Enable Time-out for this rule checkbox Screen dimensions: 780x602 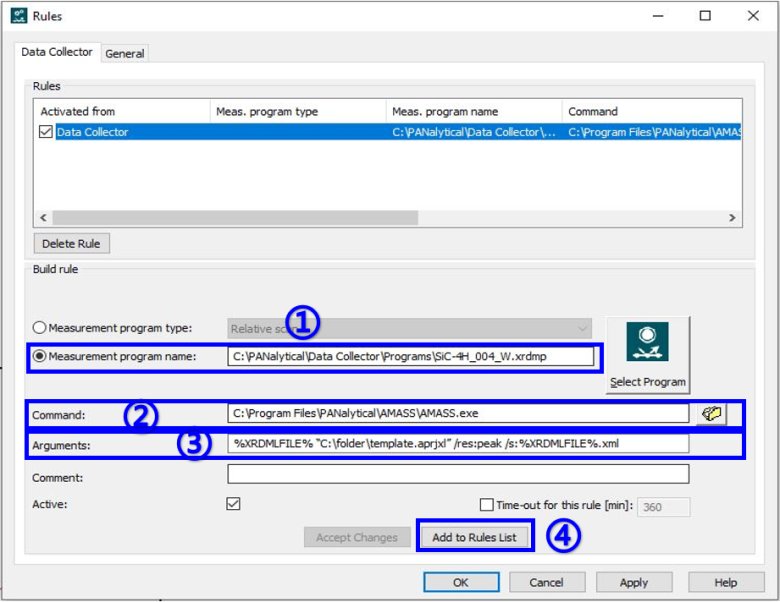[487, 505]
